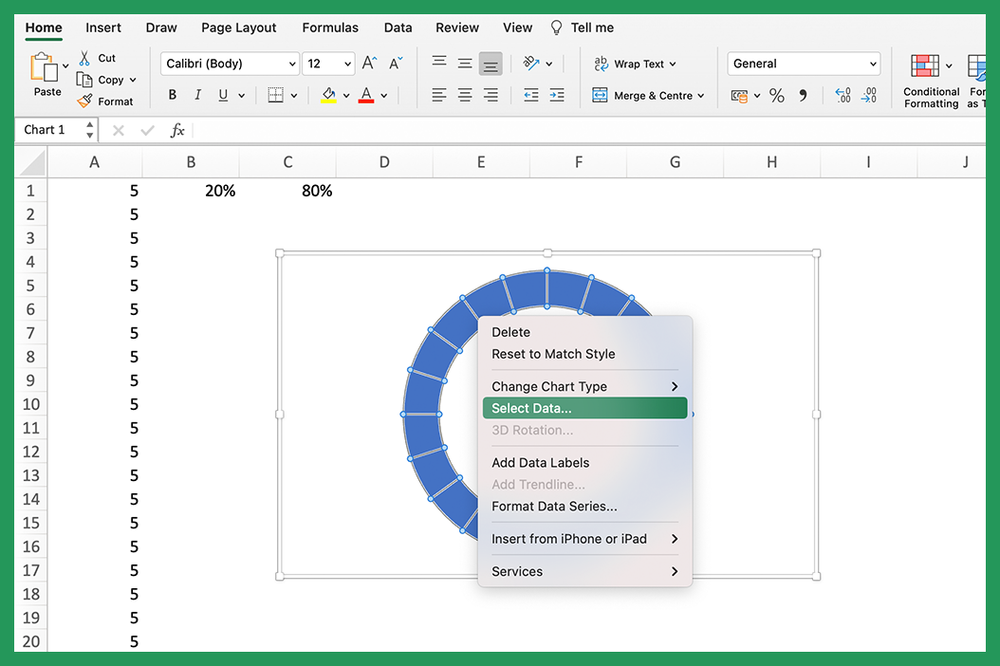Apply the Percent Style icon
The image size is (1000, 666).
776,95
